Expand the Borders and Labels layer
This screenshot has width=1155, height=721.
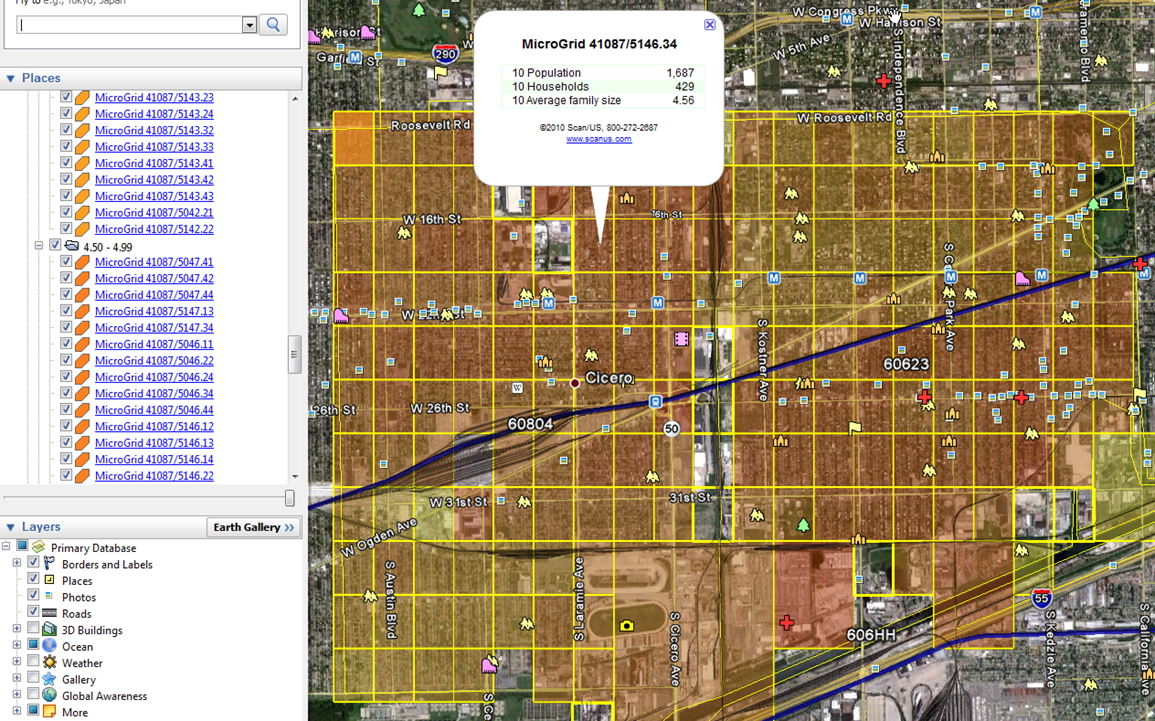click(x=16, y=564)
